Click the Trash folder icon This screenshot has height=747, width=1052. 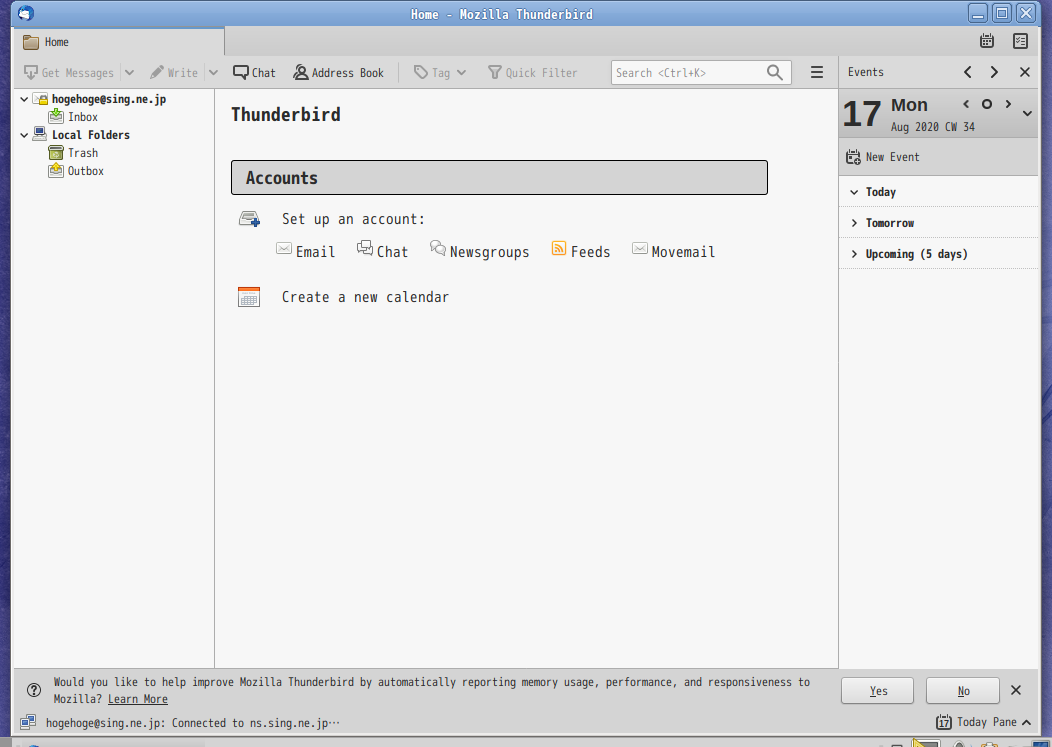click(56, 153)
